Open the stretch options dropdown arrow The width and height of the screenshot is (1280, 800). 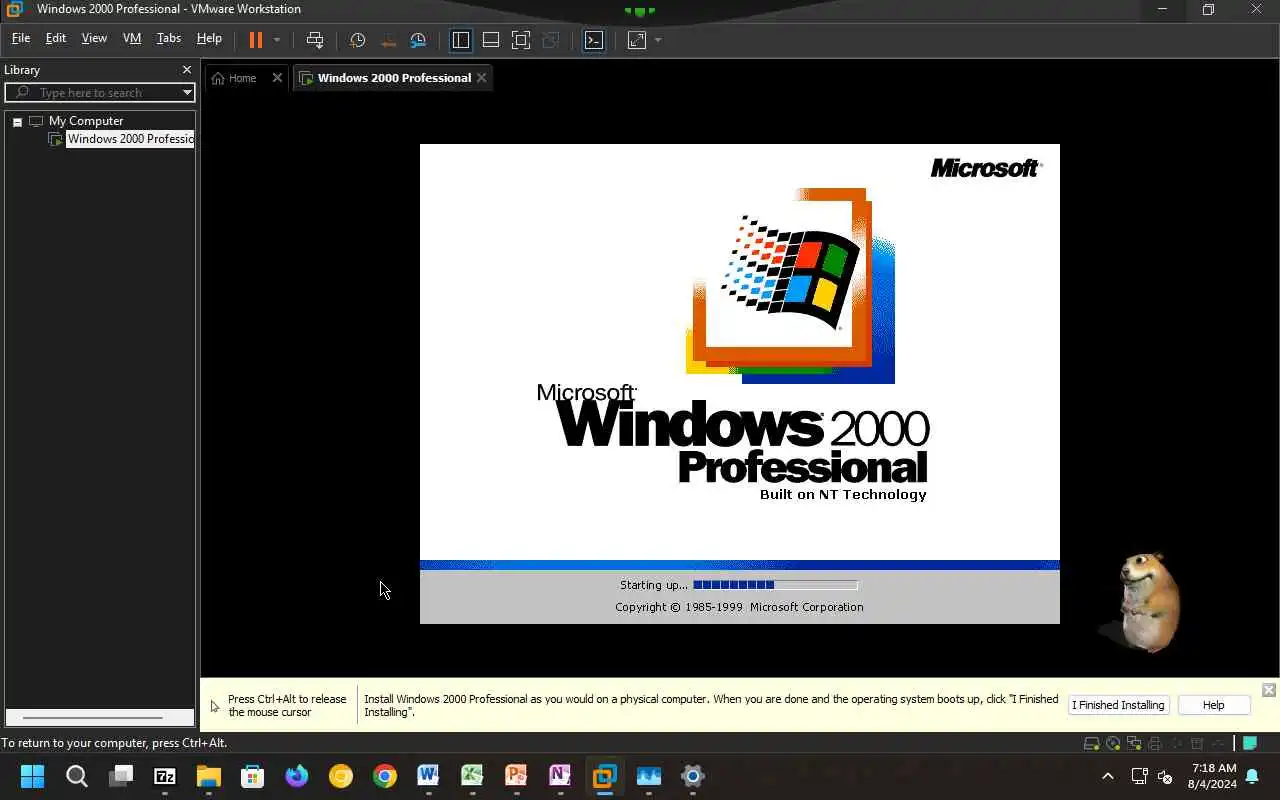pos(658,40)
